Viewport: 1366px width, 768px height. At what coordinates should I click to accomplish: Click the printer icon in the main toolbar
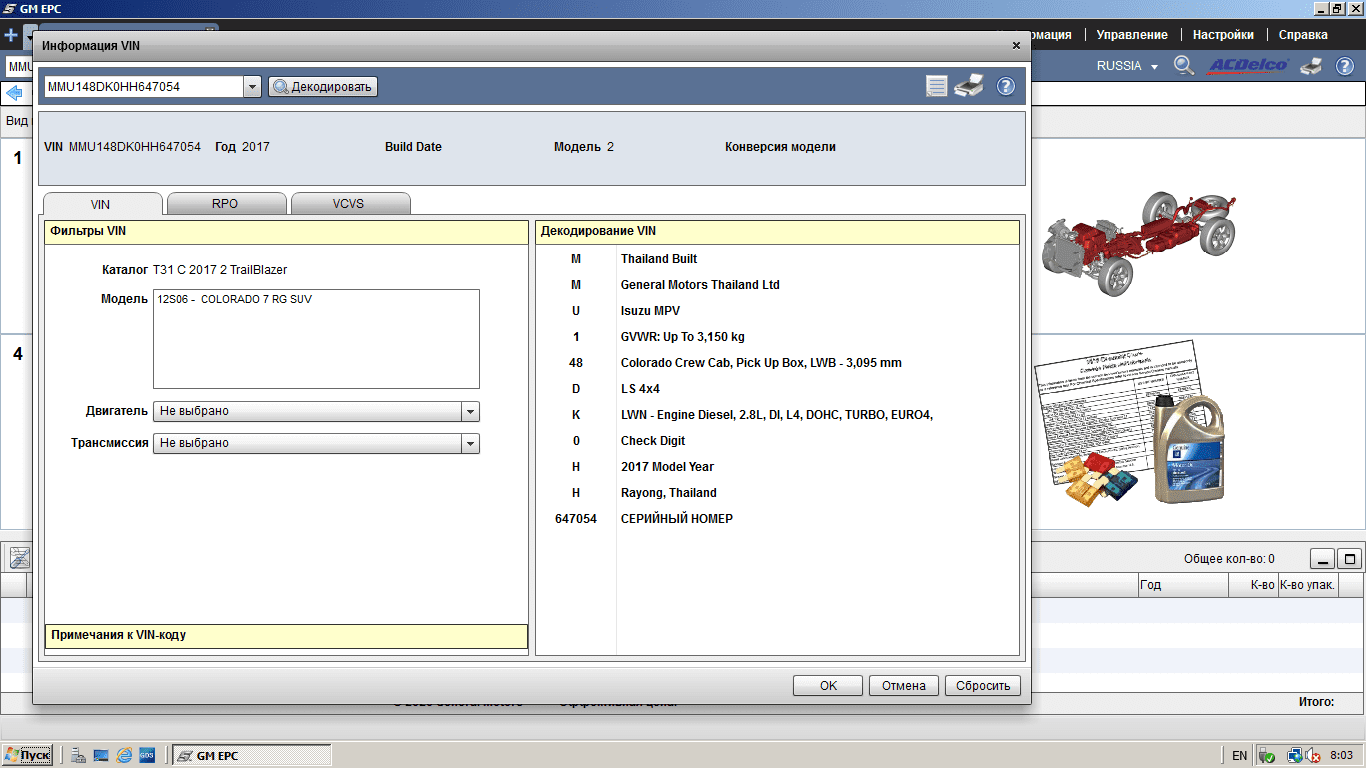pos(1311,66)
